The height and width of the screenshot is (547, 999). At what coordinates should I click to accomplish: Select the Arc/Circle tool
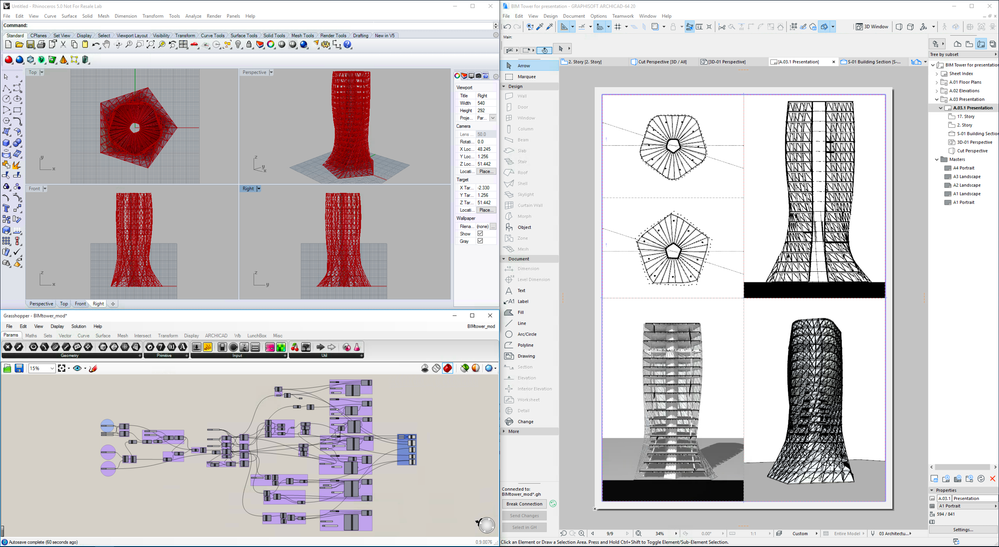526,334
